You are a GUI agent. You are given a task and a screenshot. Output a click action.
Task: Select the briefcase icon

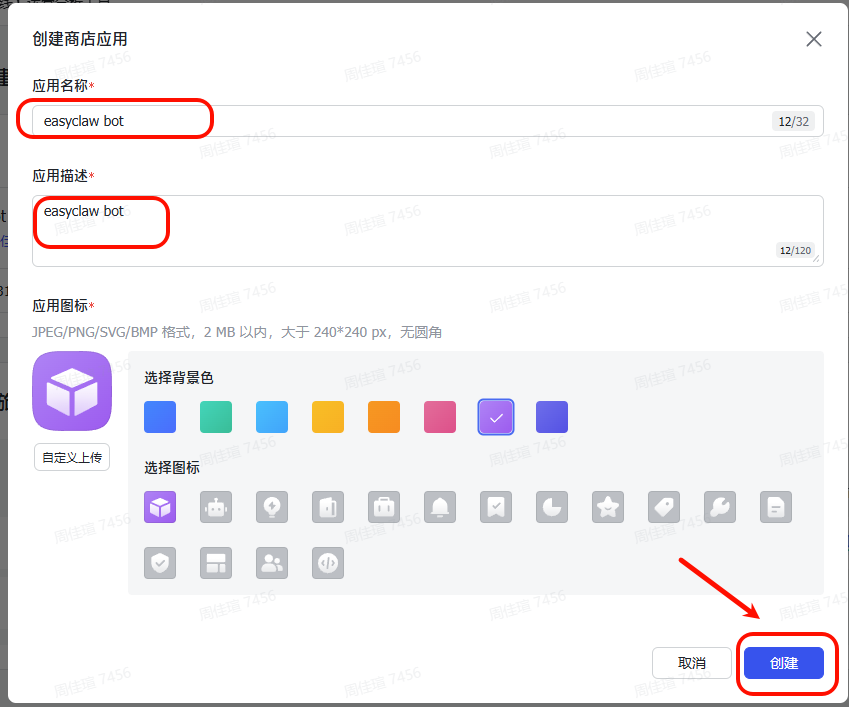coord(384,507)
